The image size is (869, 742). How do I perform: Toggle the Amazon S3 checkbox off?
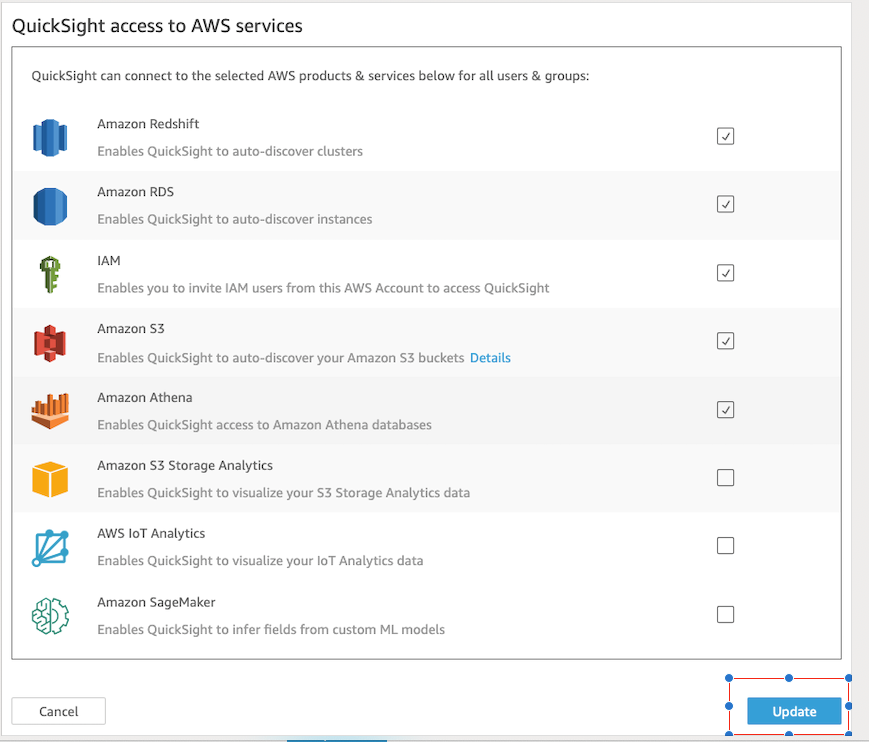pos(726,341)
